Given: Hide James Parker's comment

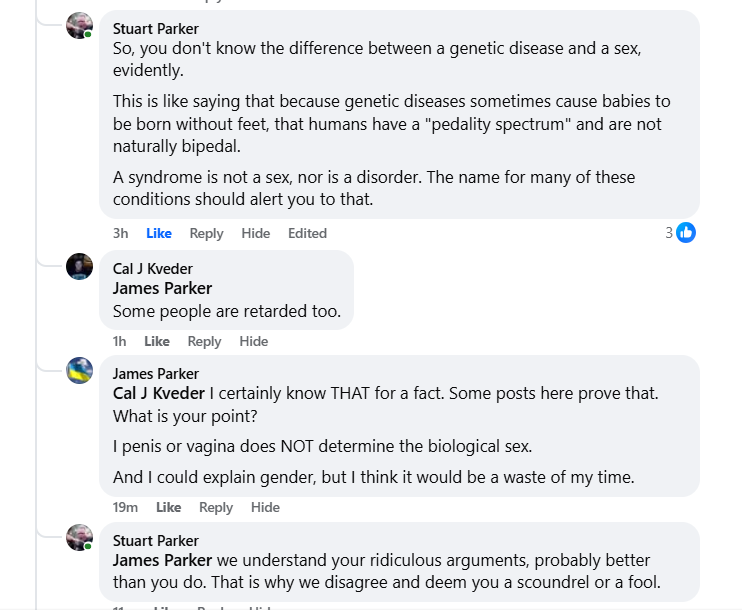Looking at the screenshot, I should pyautogui.click(x=265, y=507).
